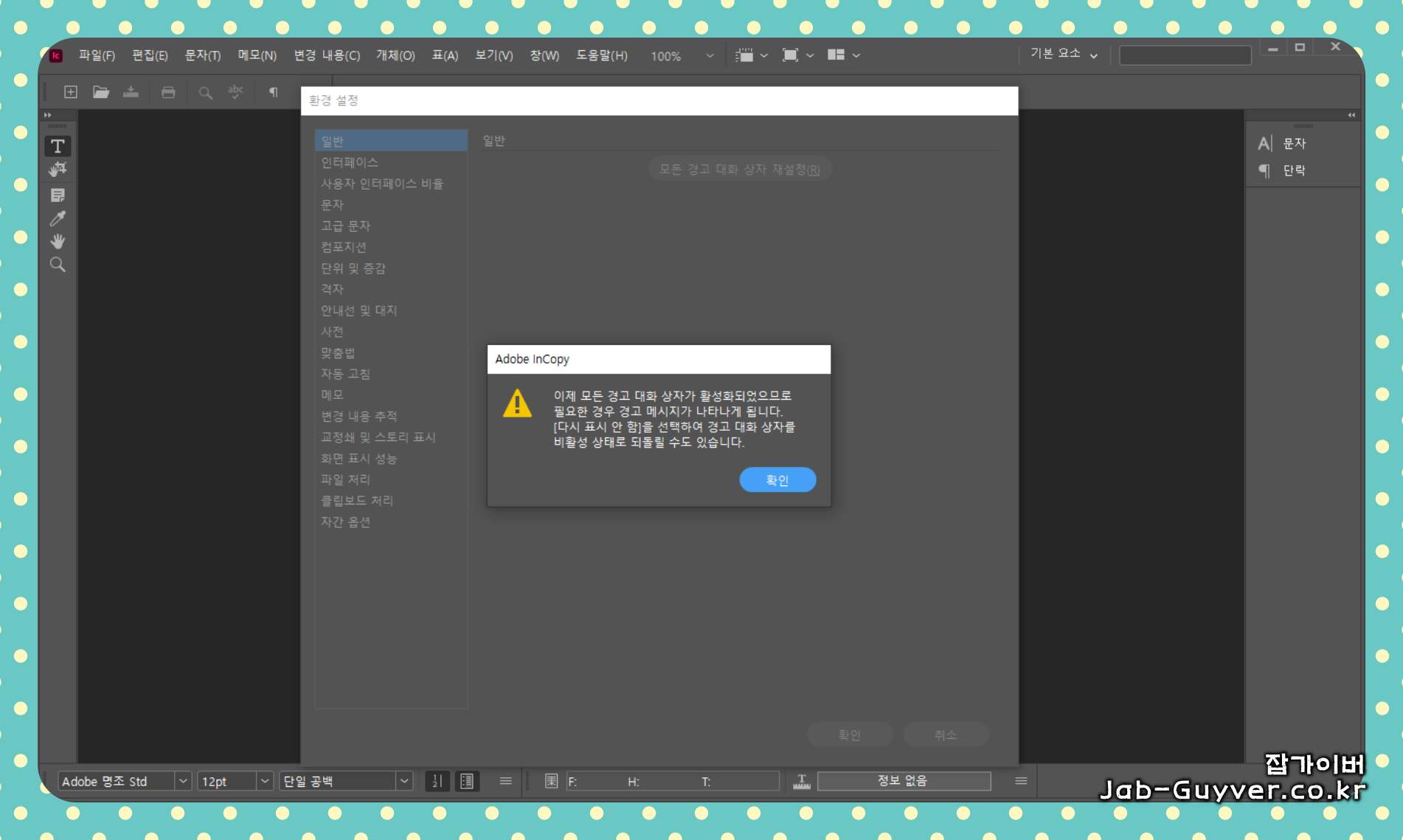Open the 도움말(H) menu
Screen dimensions: 1403x840
[602, 55]
